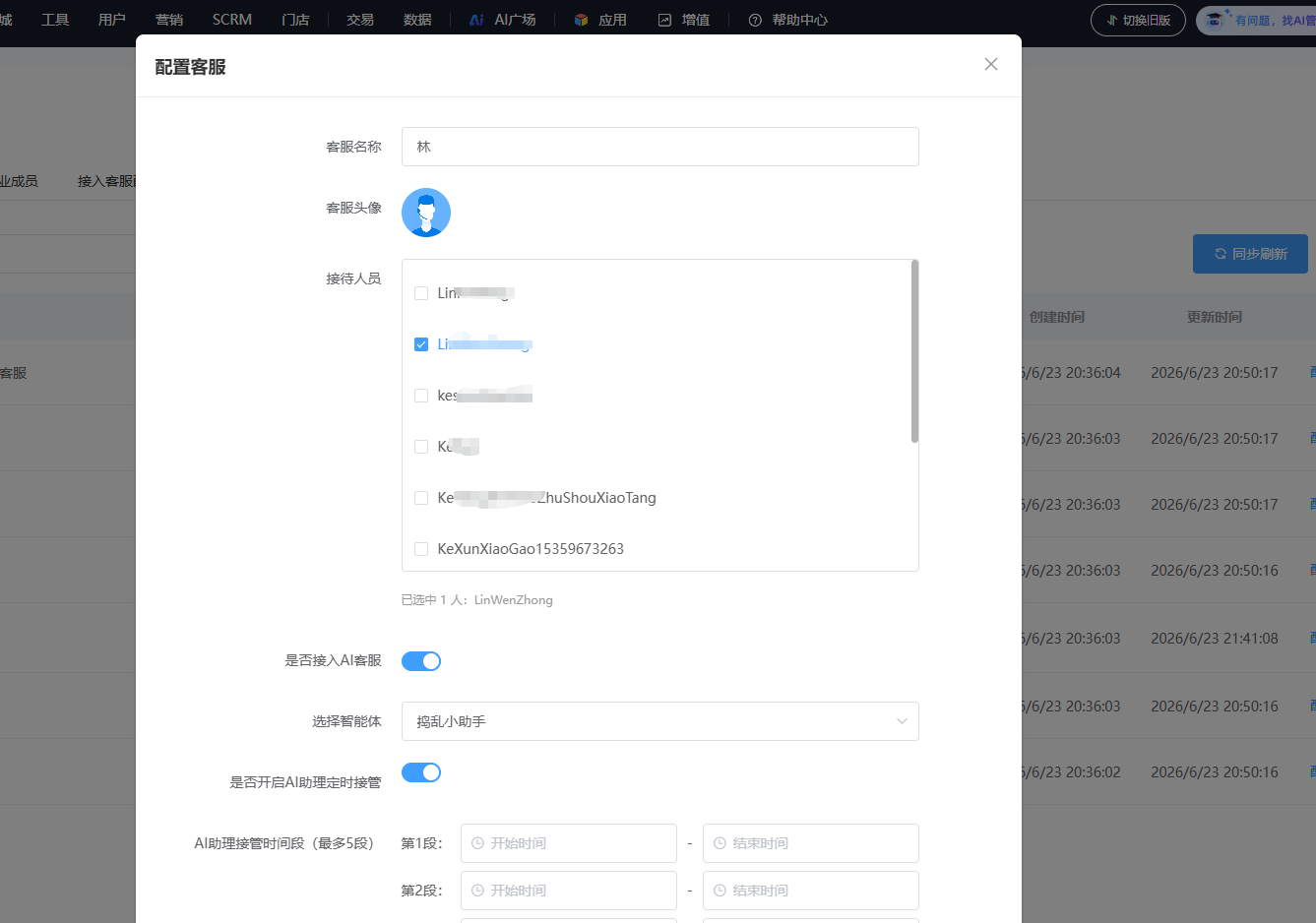1316x923 pixels.
Task: Open the 门店 menu
Action: click(x=295, y=20)
